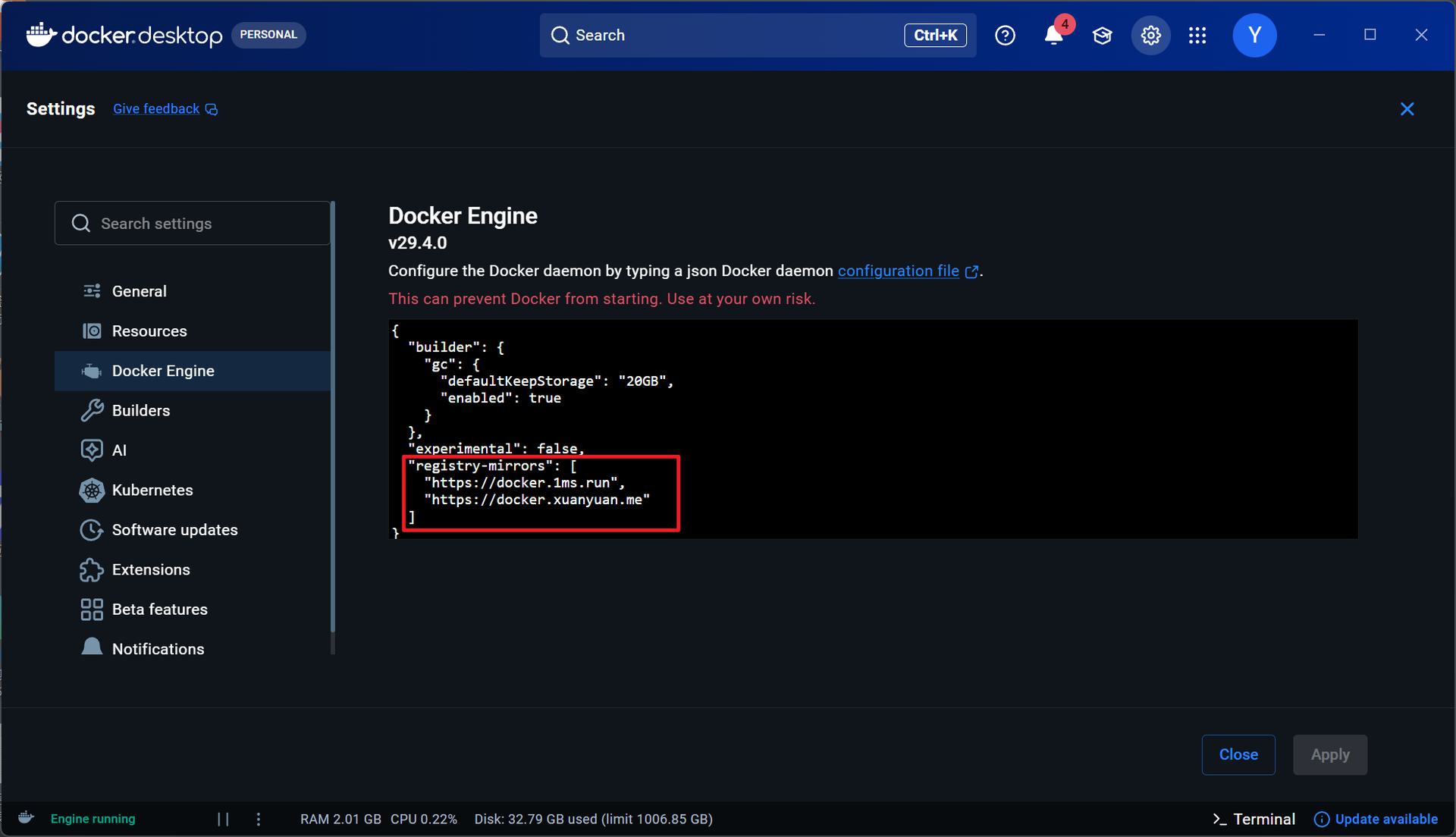This screenshot has height=837, width=1456.
Task: Click the Beta features grid icon
Action: pyautogui.click(x=92, y=610)
